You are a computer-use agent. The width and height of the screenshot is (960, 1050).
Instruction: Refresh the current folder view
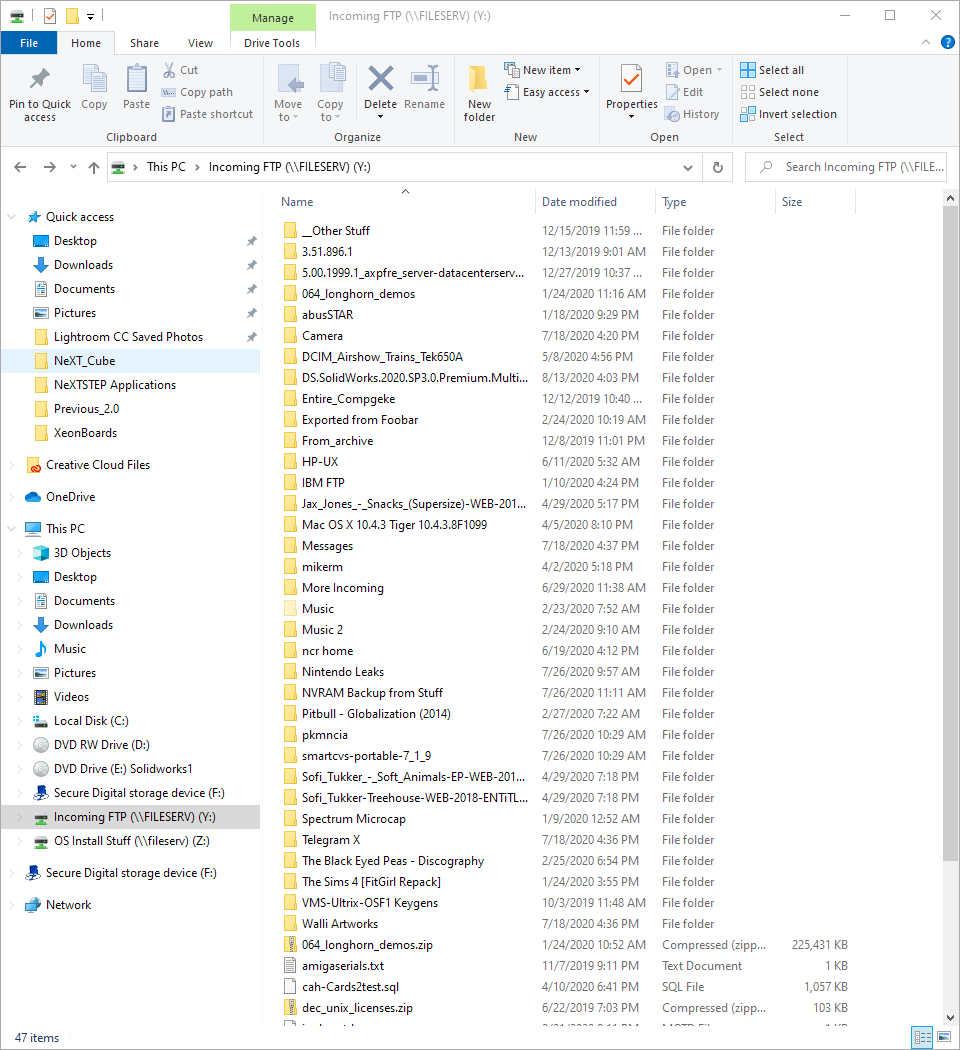(717, 168)
